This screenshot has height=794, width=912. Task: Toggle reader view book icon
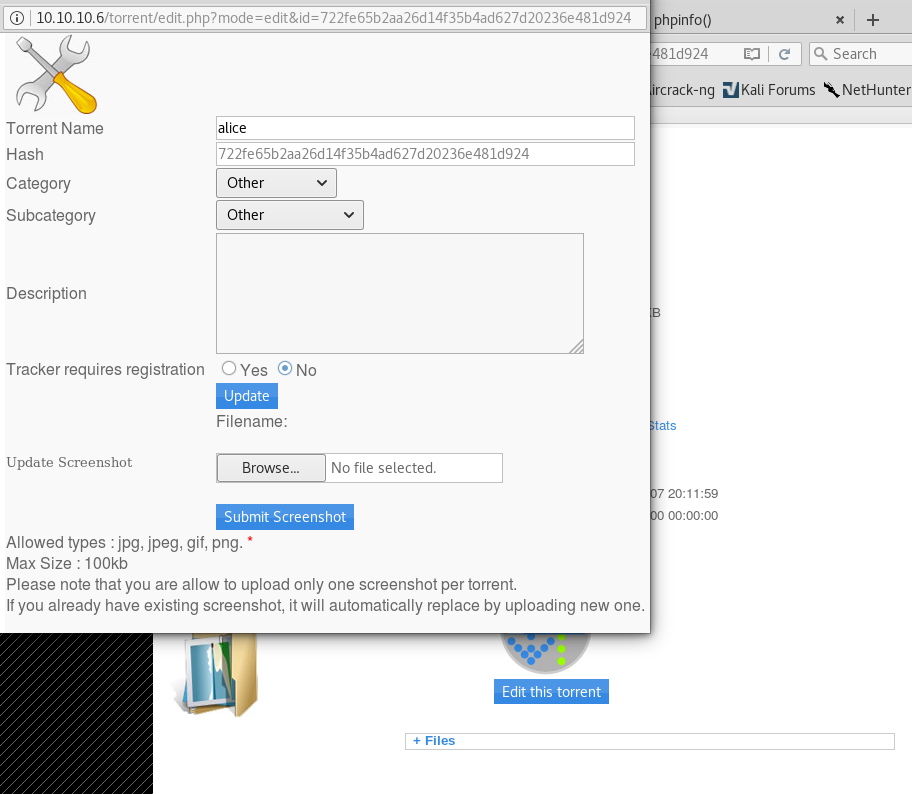click(751, 54)
